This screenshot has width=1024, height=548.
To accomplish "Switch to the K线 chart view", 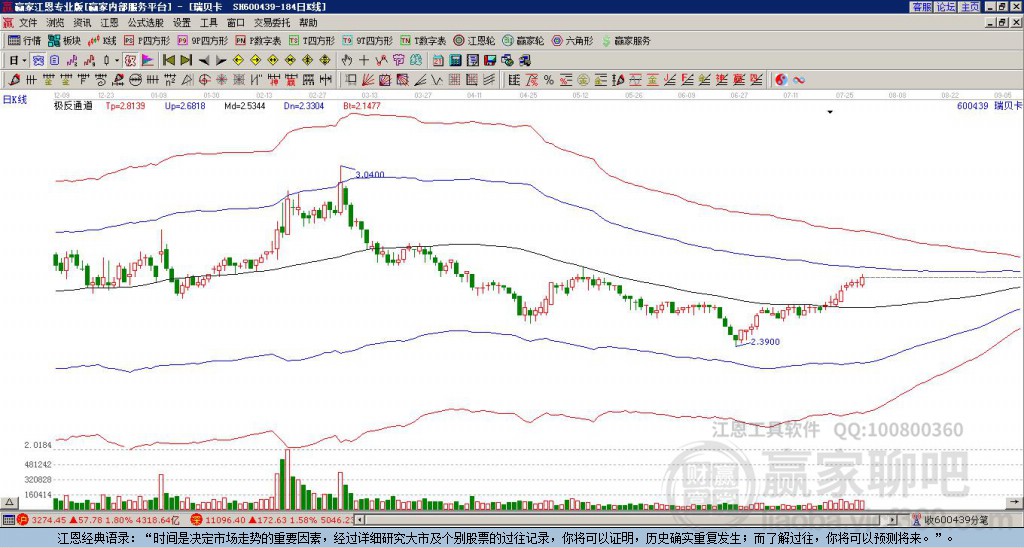I will pyautogui.click(x=102, y=40).
